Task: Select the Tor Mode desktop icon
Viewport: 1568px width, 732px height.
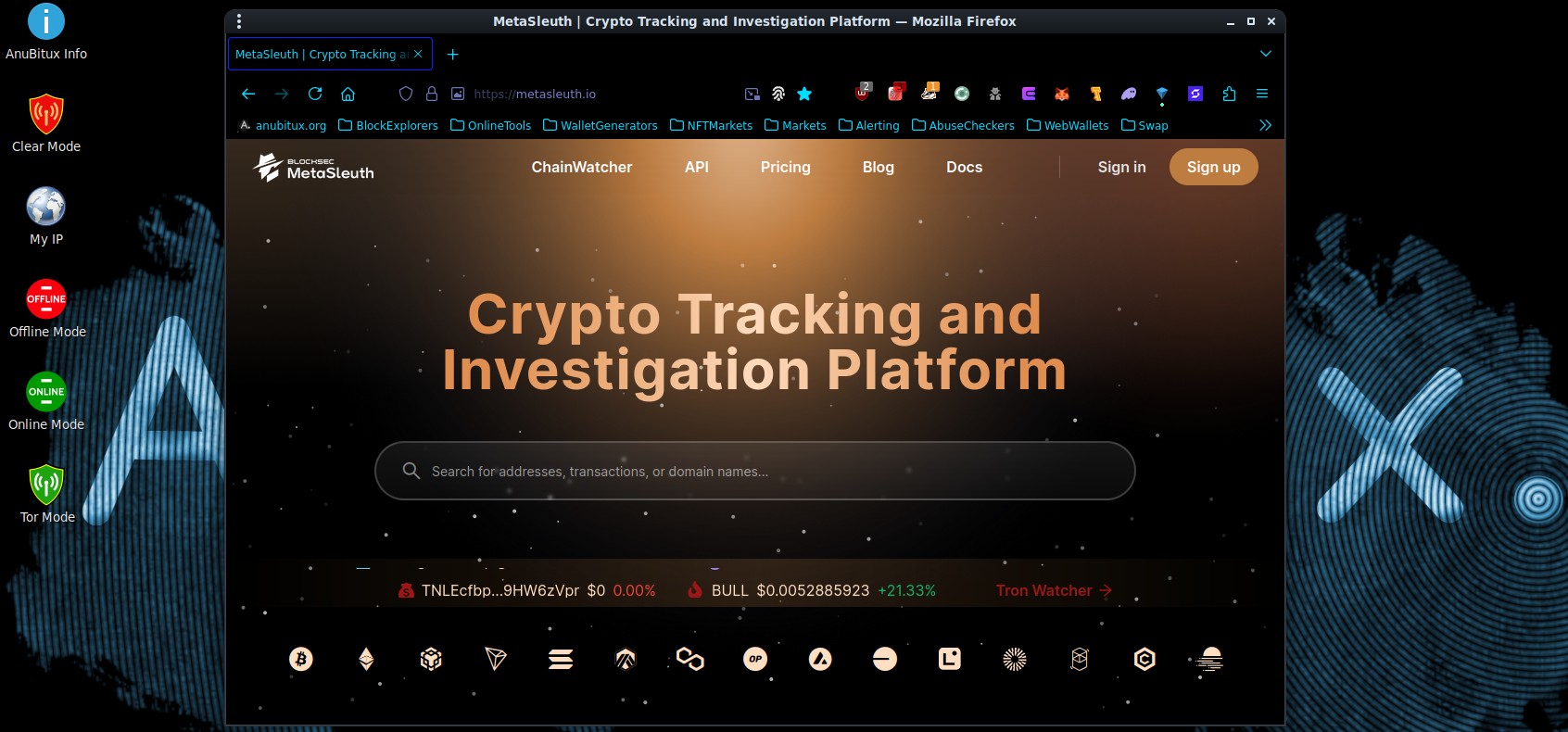Action: tap(46, 494)
